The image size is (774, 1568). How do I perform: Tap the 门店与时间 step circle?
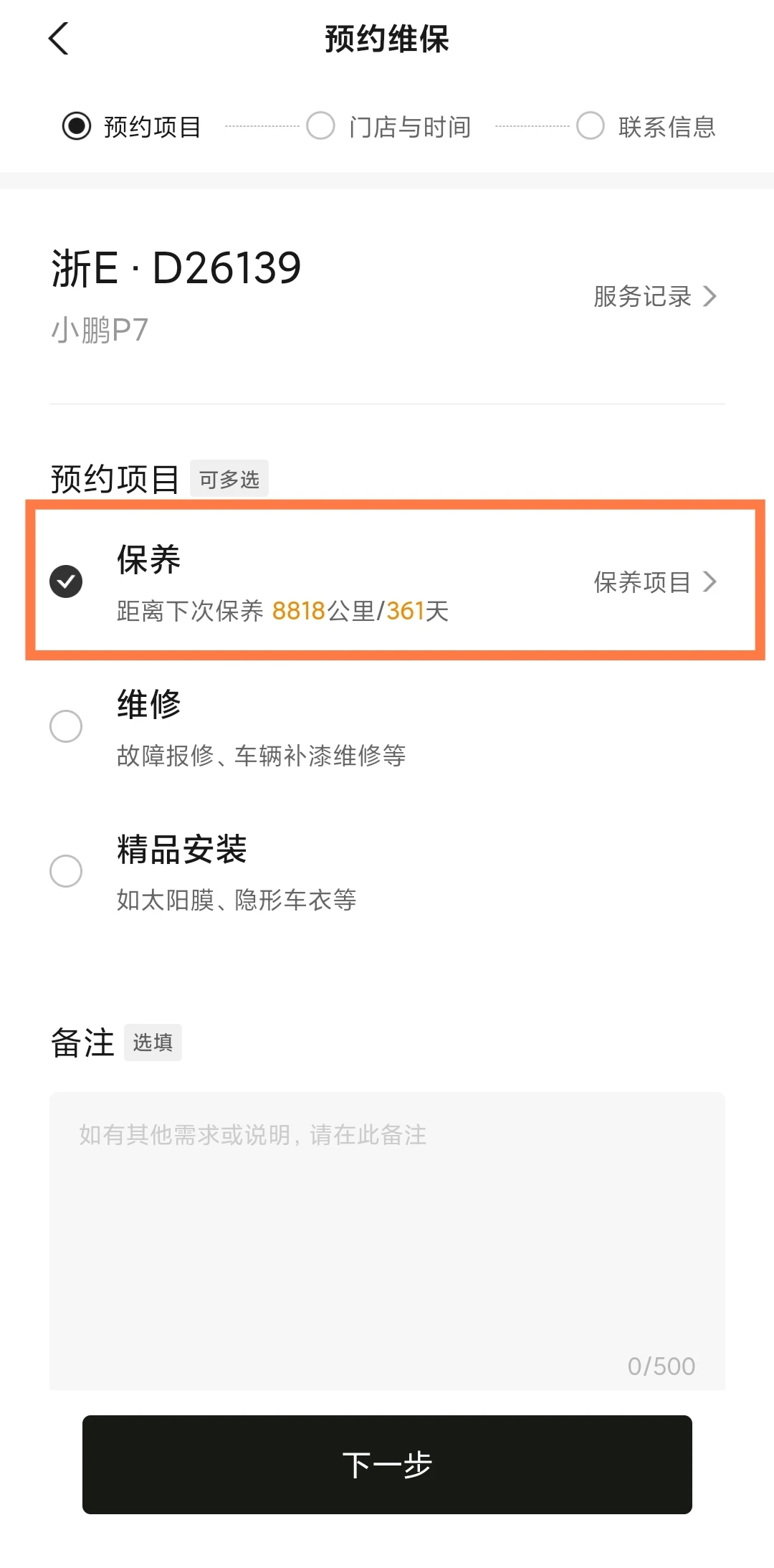[x=320, y=126]
